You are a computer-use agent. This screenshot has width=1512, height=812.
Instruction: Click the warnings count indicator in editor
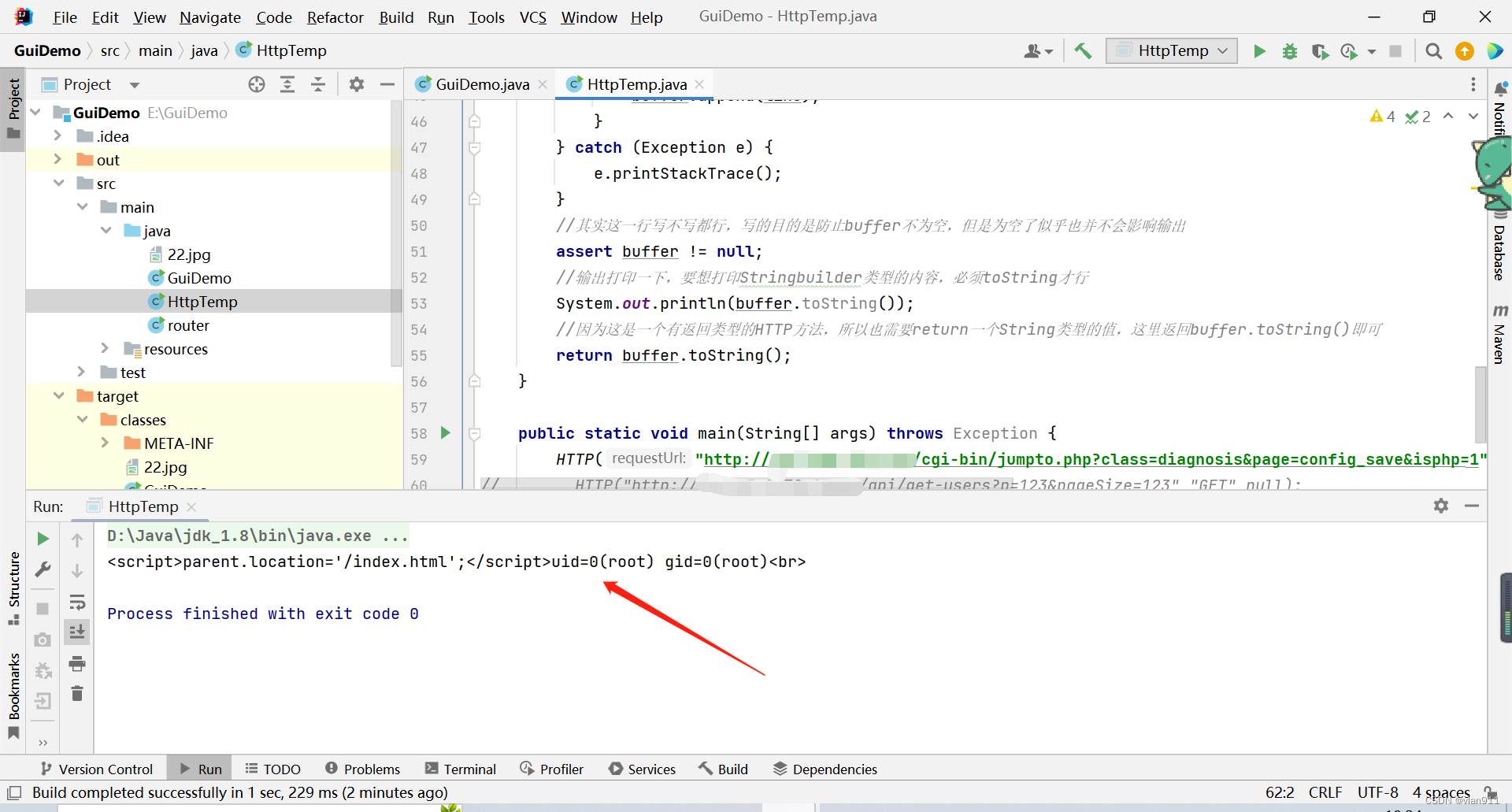[x=1382, y=117]
